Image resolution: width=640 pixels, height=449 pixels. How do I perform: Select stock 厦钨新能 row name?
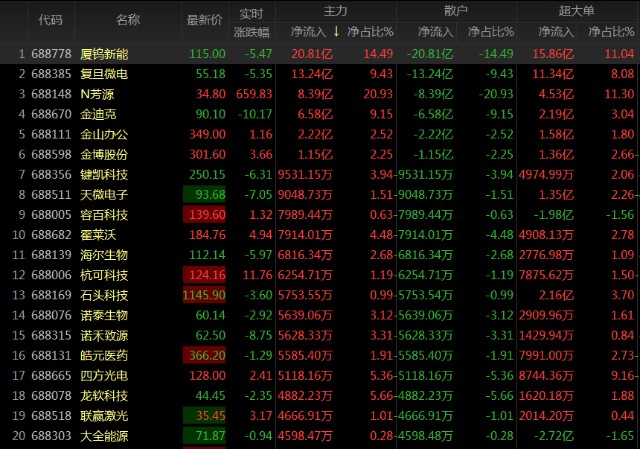tap(104, 54)
